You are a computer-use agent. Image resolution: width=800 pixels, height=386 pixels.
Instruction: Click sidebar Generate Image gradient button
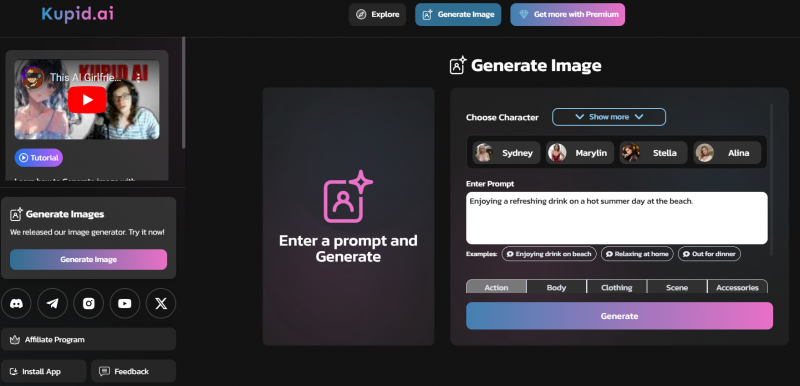point(88,259)
